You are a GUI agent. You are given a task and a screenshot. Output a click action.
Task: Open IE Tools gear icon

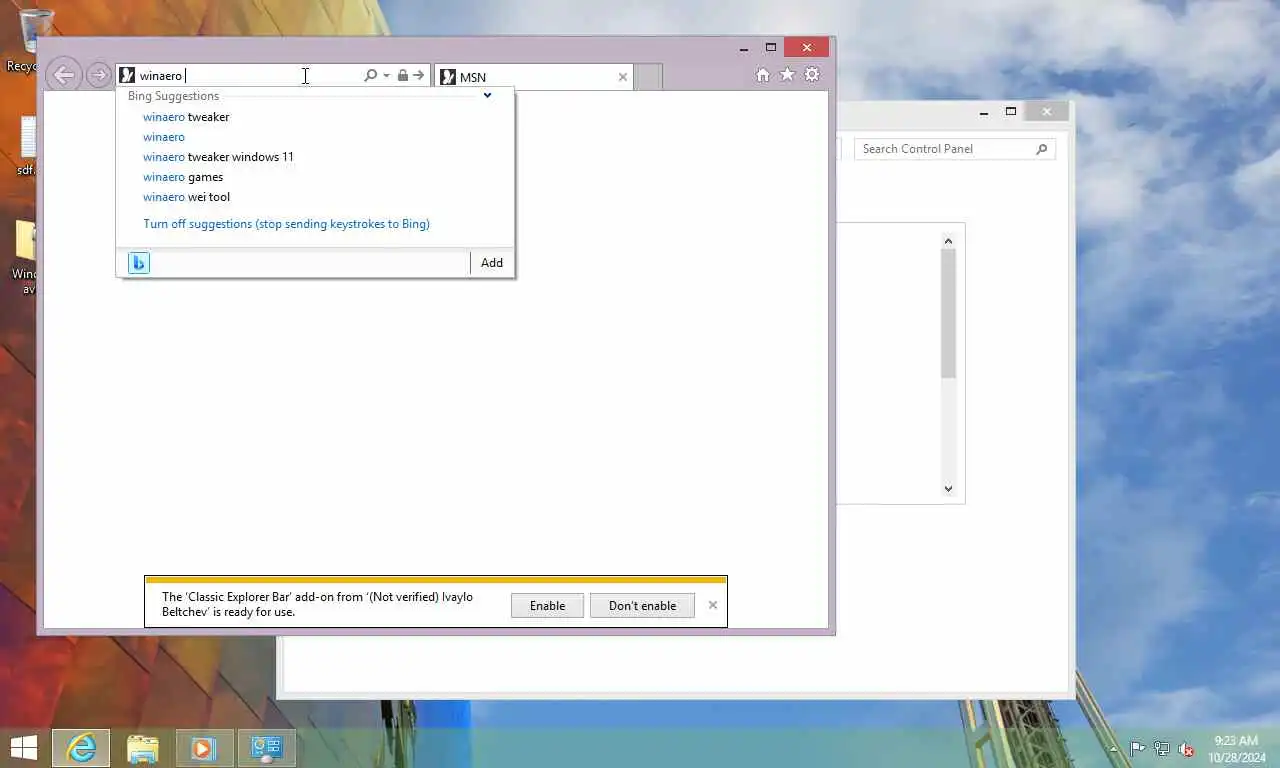[x=812, y=75]
